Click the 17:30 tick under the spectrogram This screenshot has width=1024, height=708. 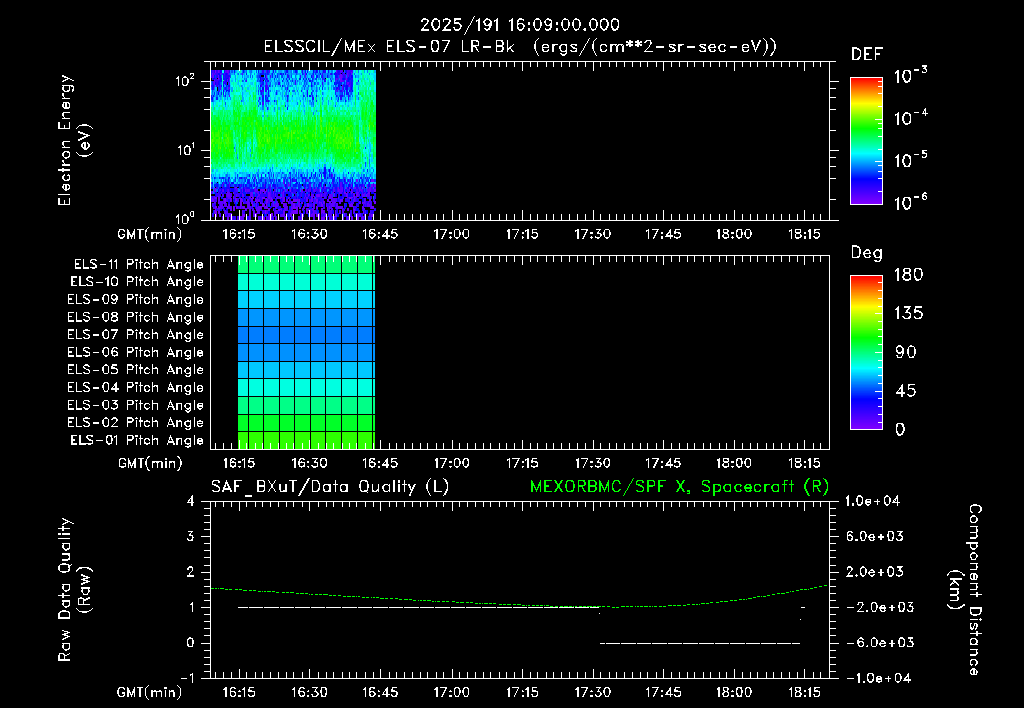pyautogui.click(x=592, y=234)
